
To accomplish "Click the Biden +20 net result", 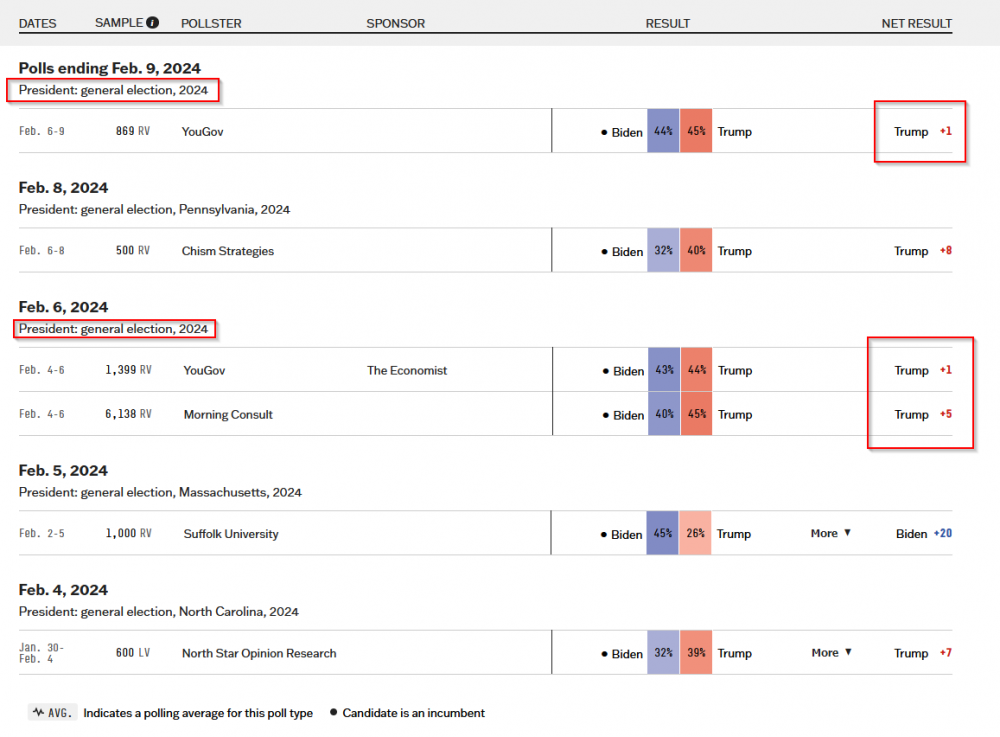I will [923, 534].
